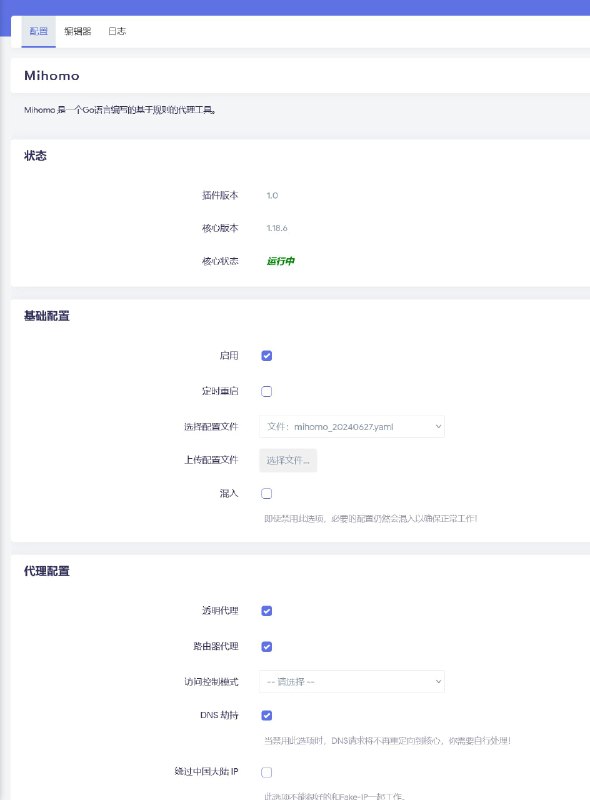
Task: Enable the 混入 checkbox
Action: click(266, 493)
